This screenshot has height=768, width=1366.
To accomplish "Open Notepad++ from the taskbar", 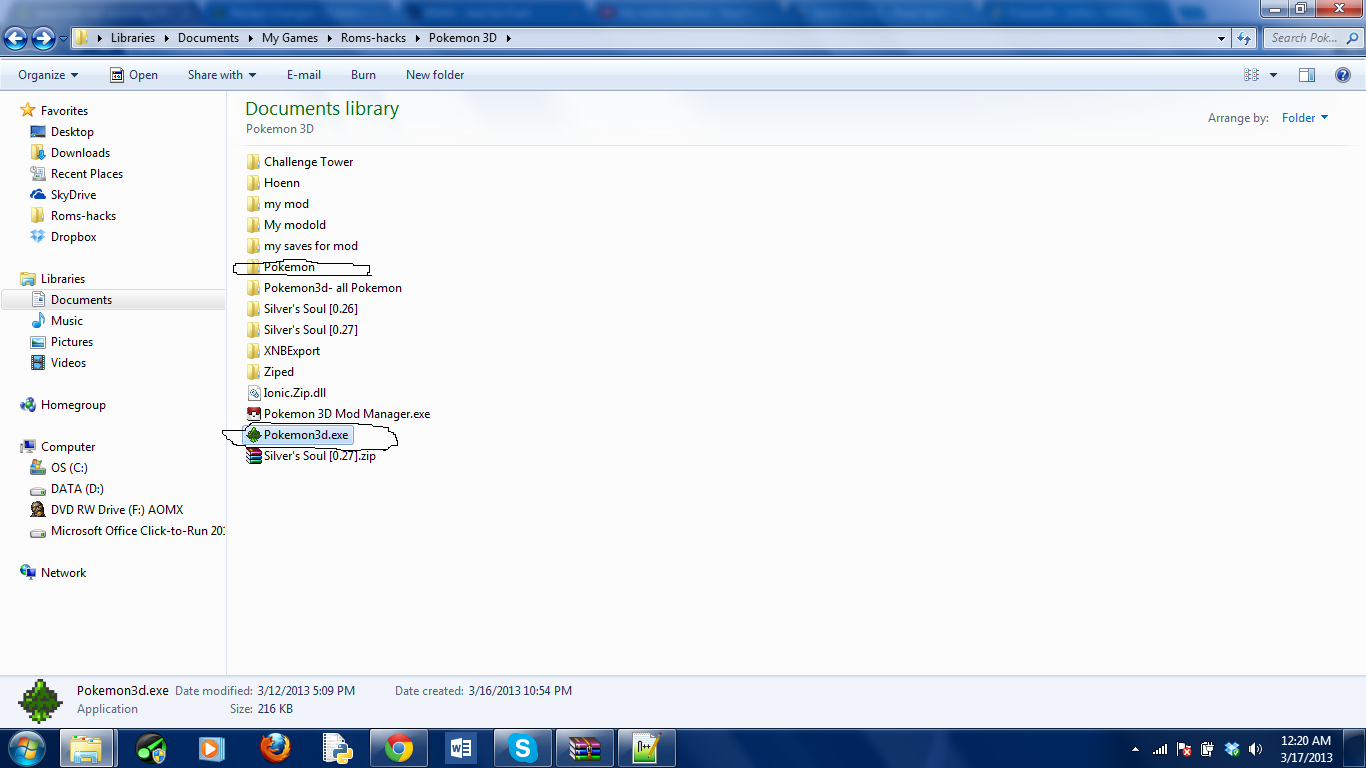I will [647, 748].
